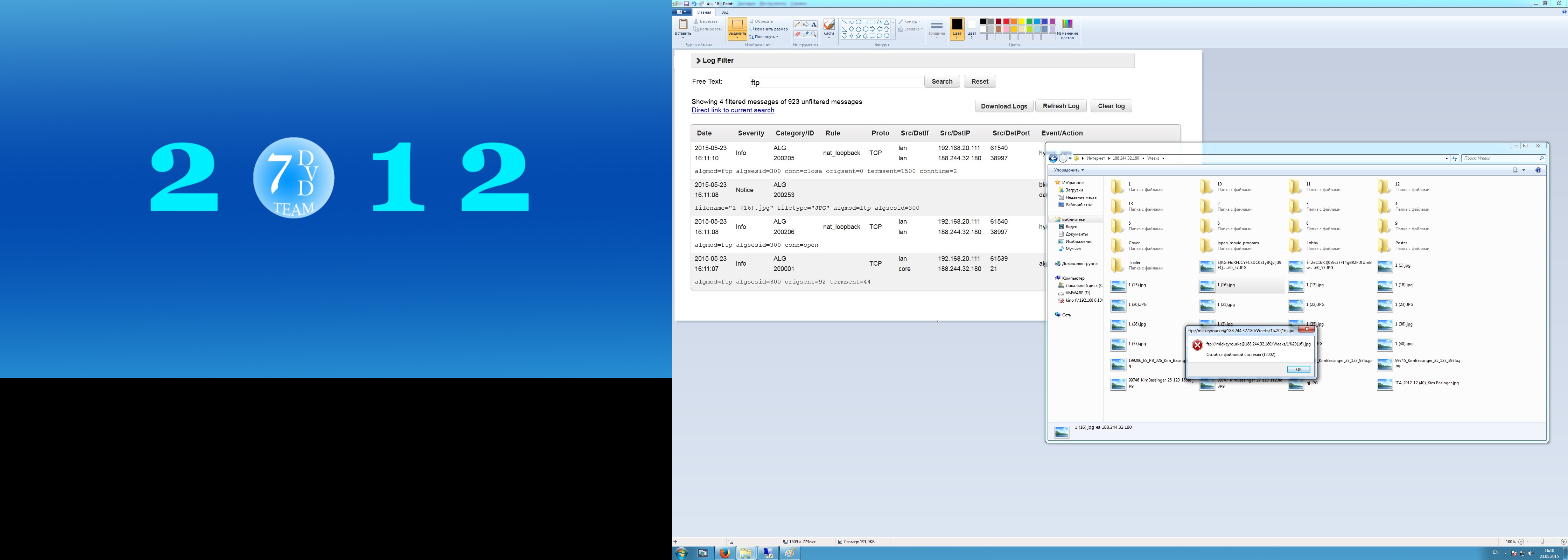Click the Save icon in Paint's quick access toolbar
Screen dimensions: 1568x560
point(686,3)
